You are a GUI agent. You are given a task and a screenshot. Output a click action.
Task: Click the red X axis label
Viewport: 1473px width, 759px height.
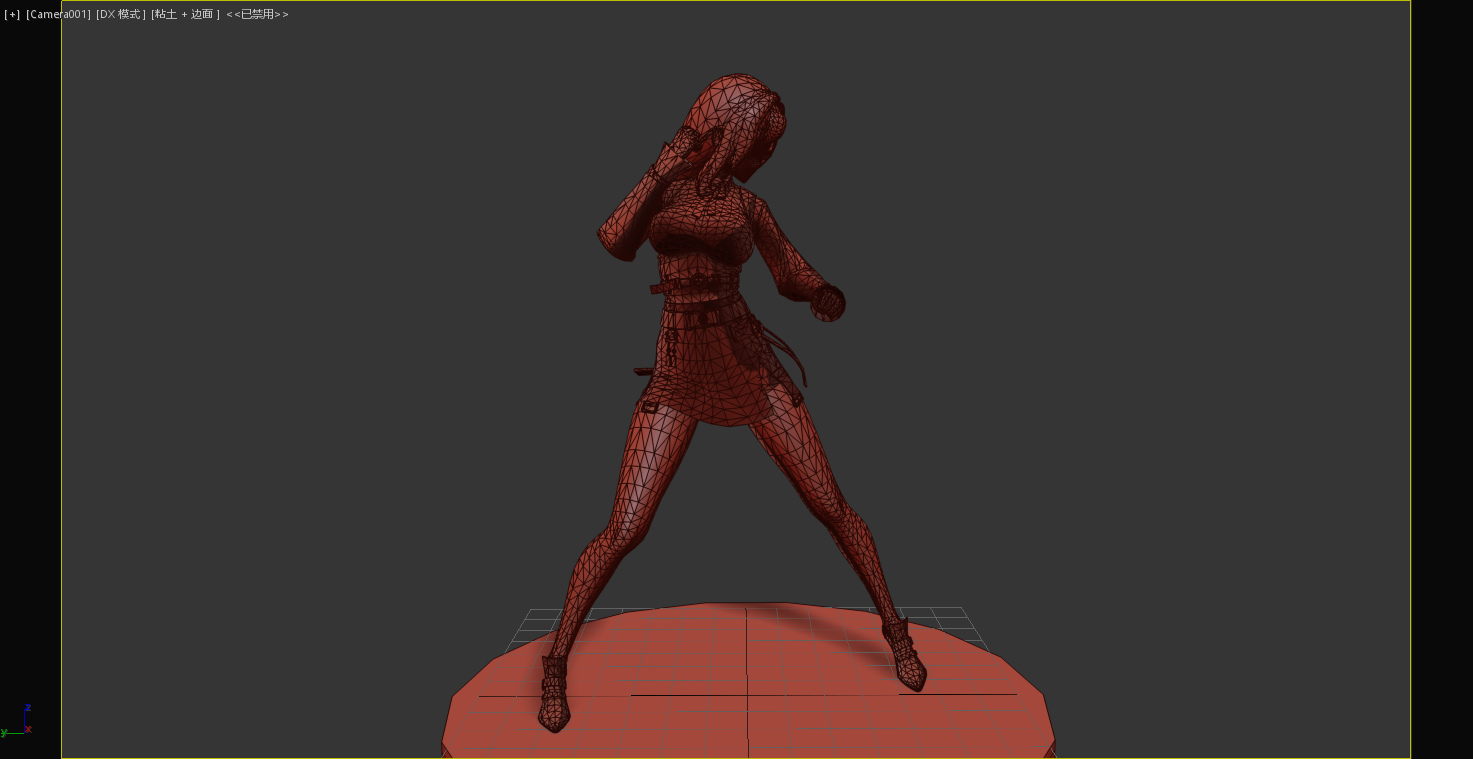tap(29, 730)
